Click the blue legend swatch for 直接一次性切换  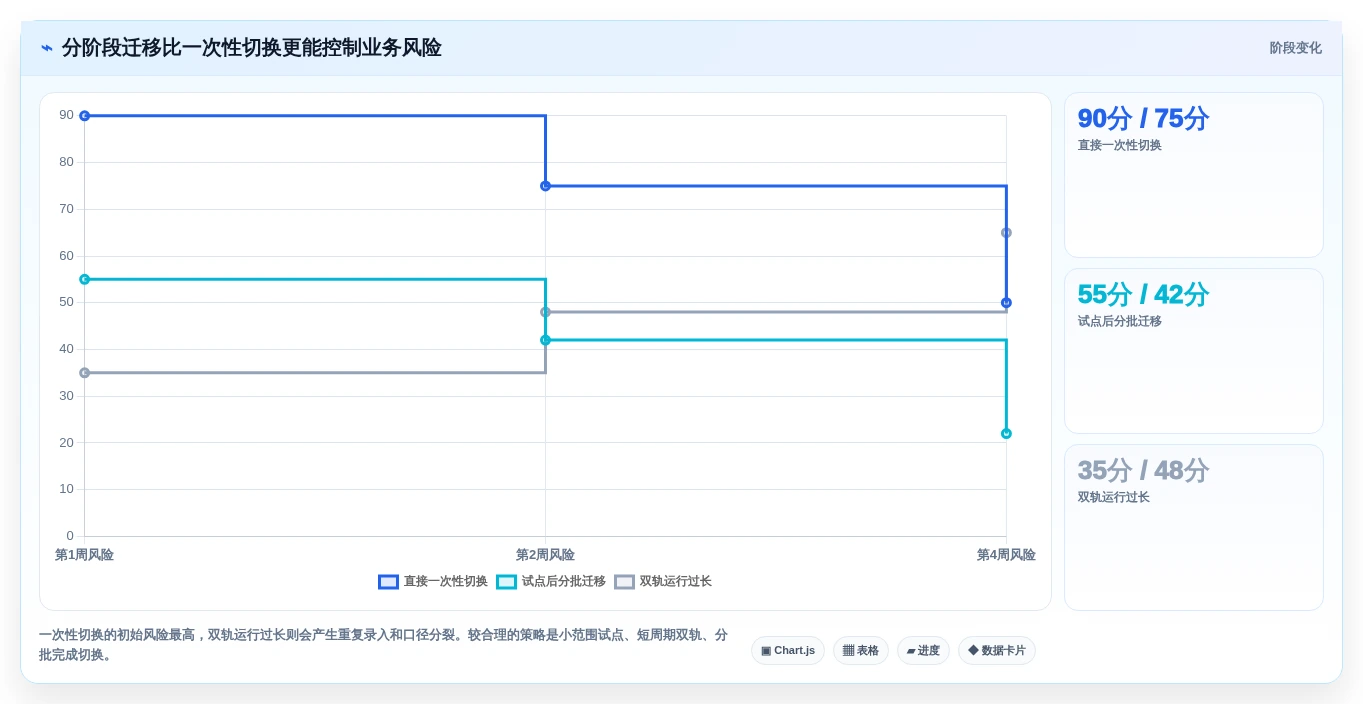388,581
